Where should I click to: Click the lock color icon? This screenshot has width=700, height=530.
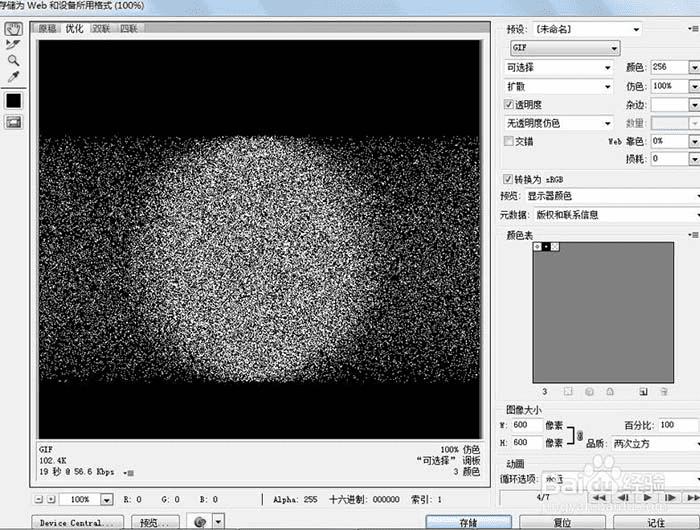coord(610,392)
